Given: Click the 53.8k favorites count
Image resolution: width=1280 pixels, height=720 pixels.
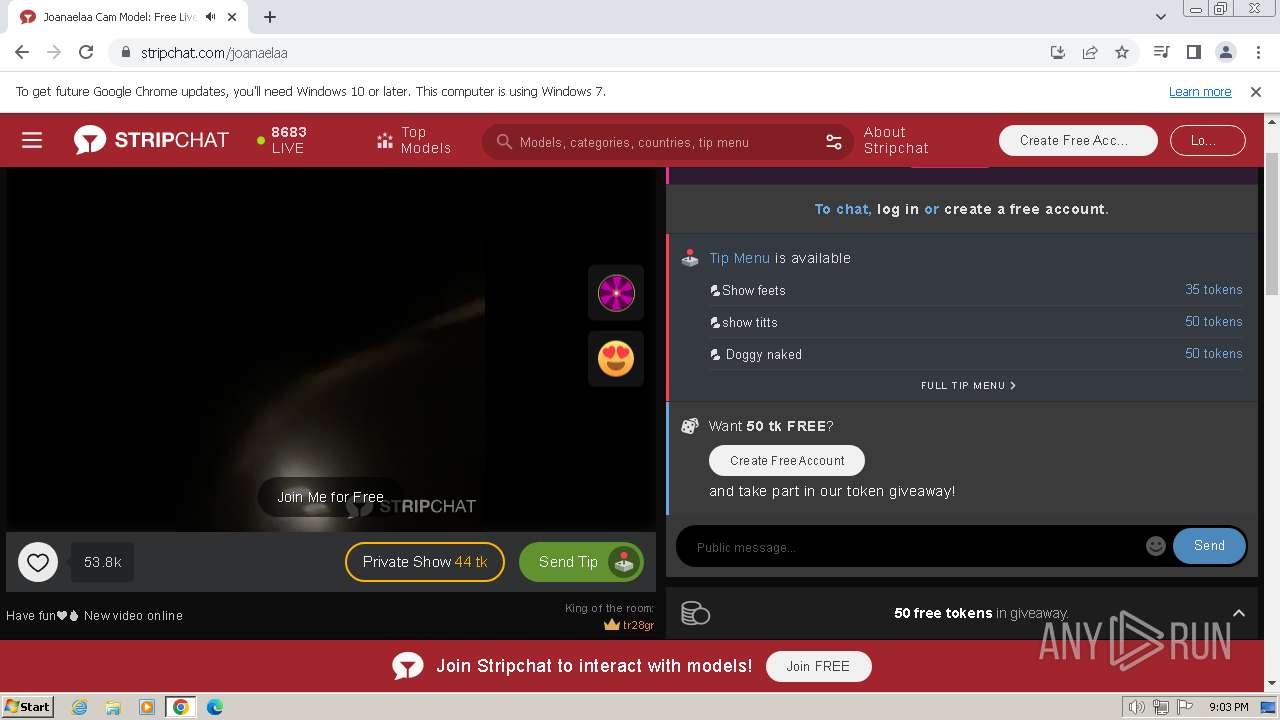Looking at the screenshot, I should coord(102,562).
